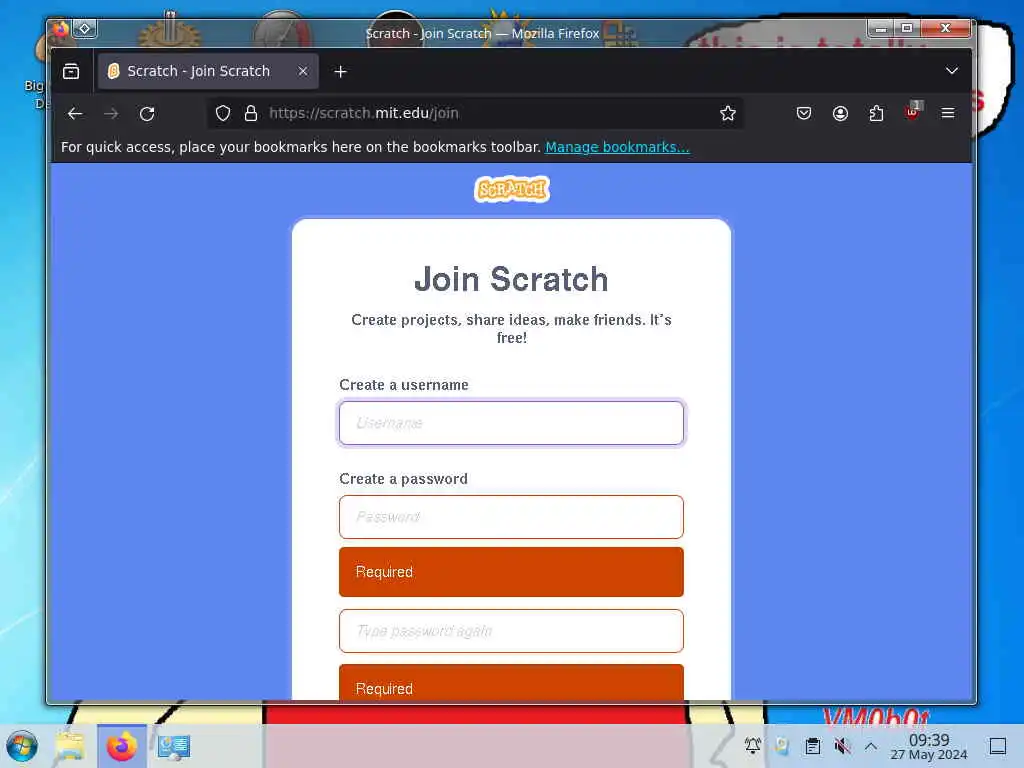Open the window menu icon in title bar
This screenshot has height=768, width=1024.
coord(59,29)
